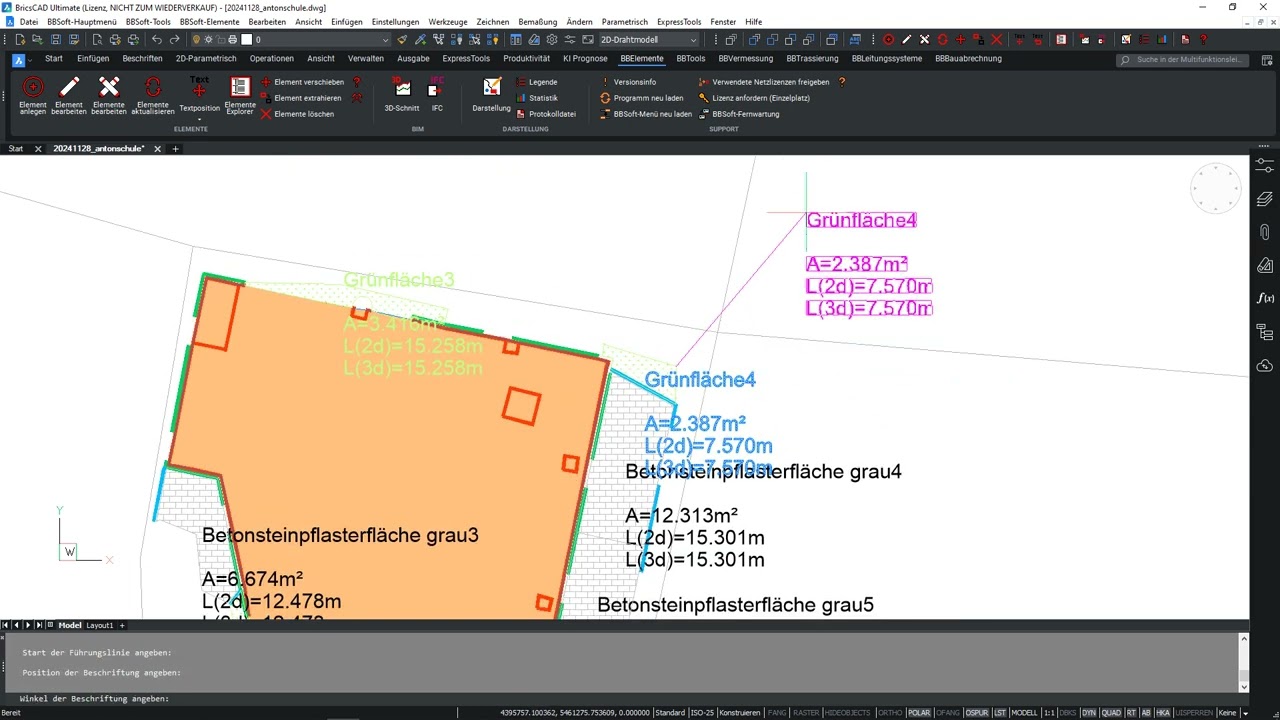Toggle MODELL space in status bar
The height and width of the screenshot is (720, 1280).
coord(1024,713)
